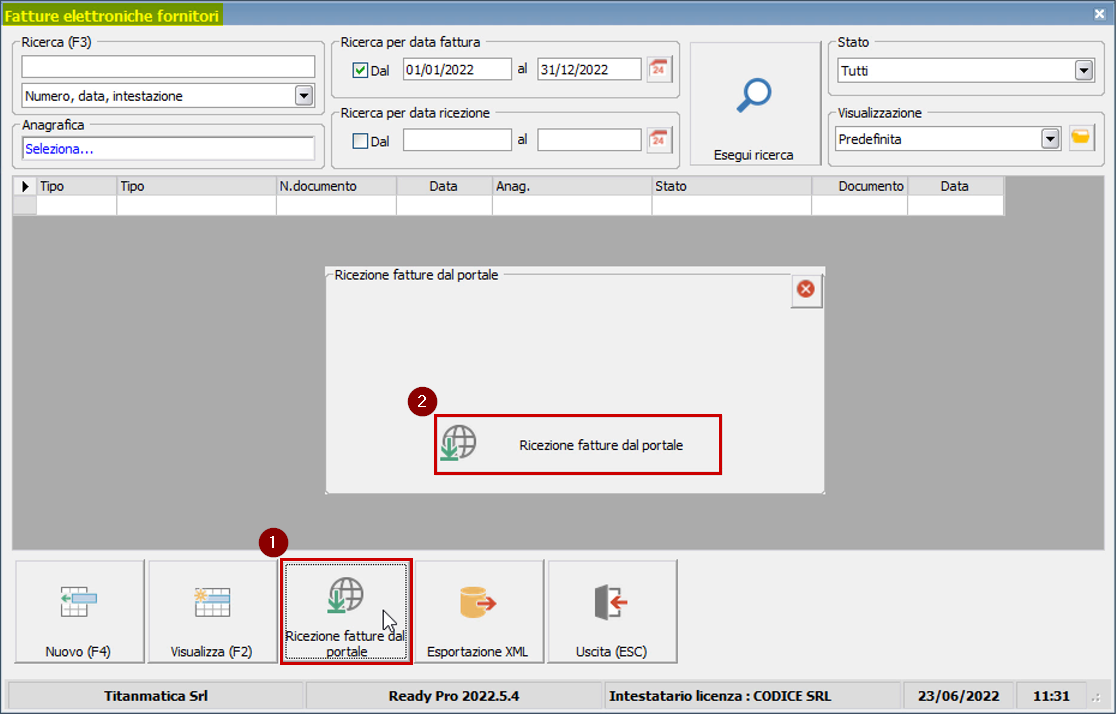This screenshot has height=714, width=1116.
Task: Click the empty data ricezione start field
Action: pos(457,140)
